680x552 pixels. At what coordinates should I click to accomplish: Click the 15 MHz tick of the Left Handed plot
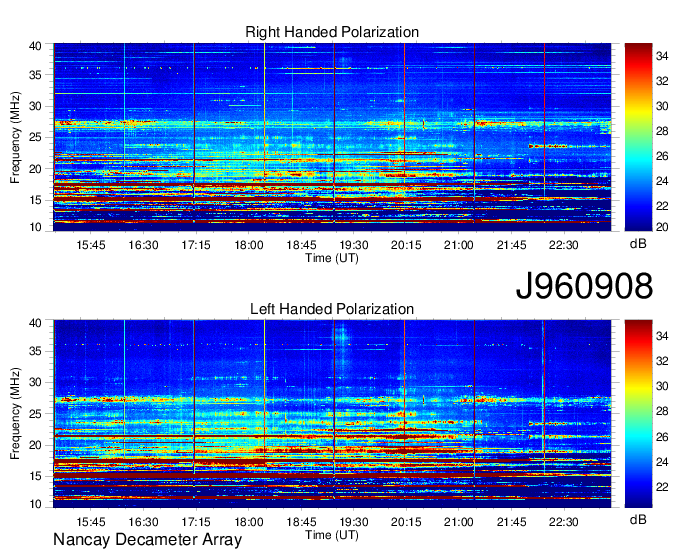pos(35,477)
